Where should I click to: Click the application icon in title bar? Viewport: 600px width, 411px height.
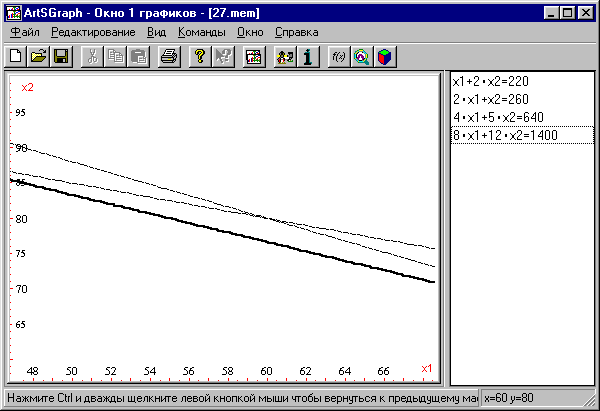14,11
